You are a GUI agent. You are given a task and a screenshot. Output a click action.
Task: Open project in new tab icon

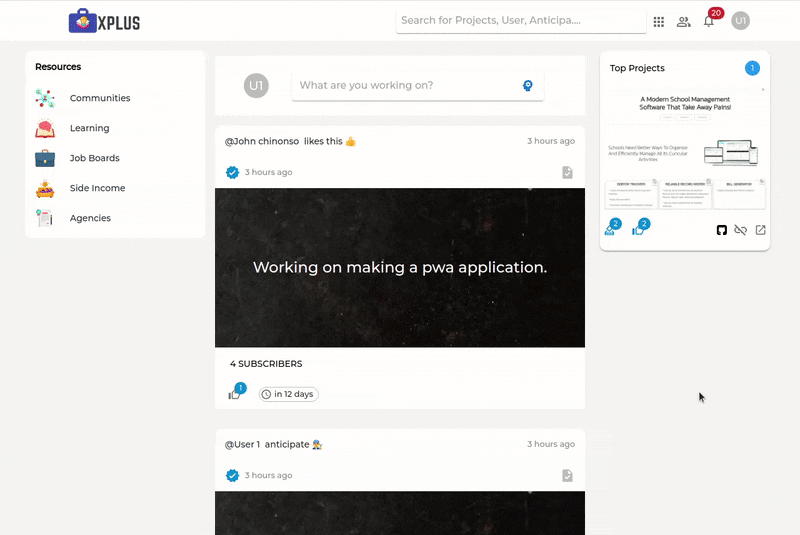click(760, 230)
